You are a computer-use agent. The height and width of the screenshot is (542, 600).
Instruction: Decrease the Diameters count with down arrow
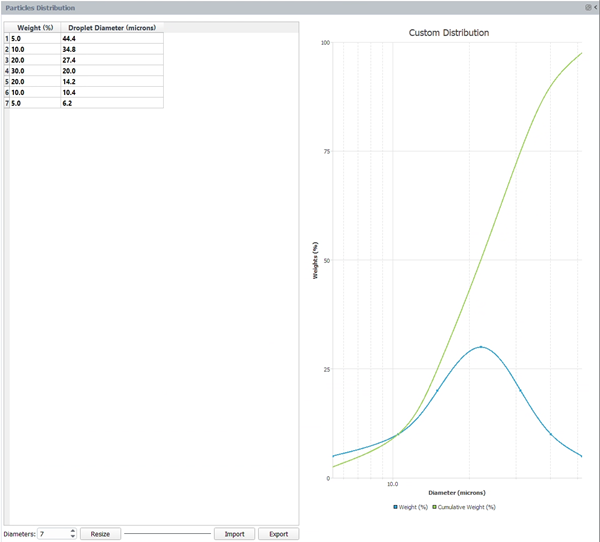(x=73, y=537)
